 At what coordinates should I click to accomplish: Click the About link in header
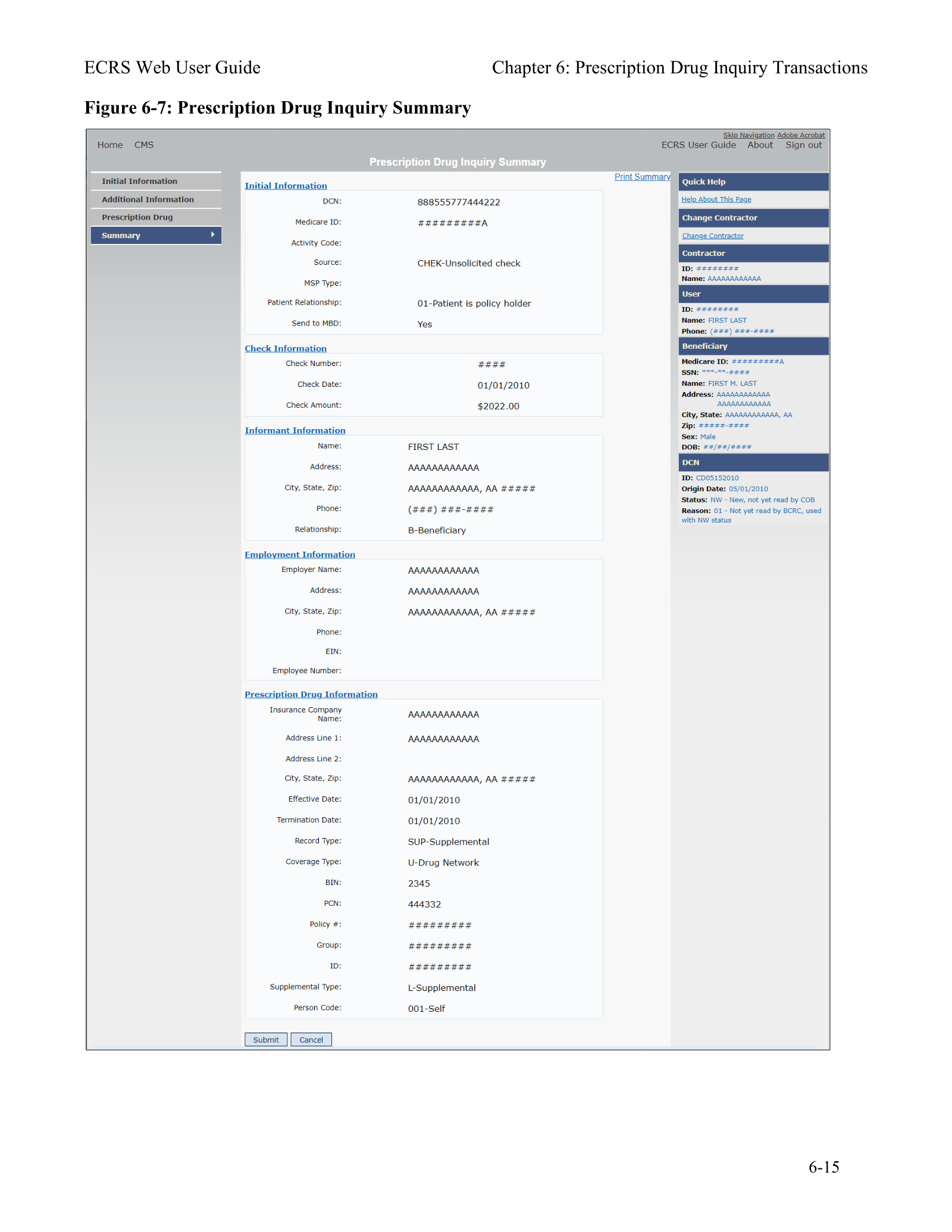pyautogui.click(x=760, y=145)
